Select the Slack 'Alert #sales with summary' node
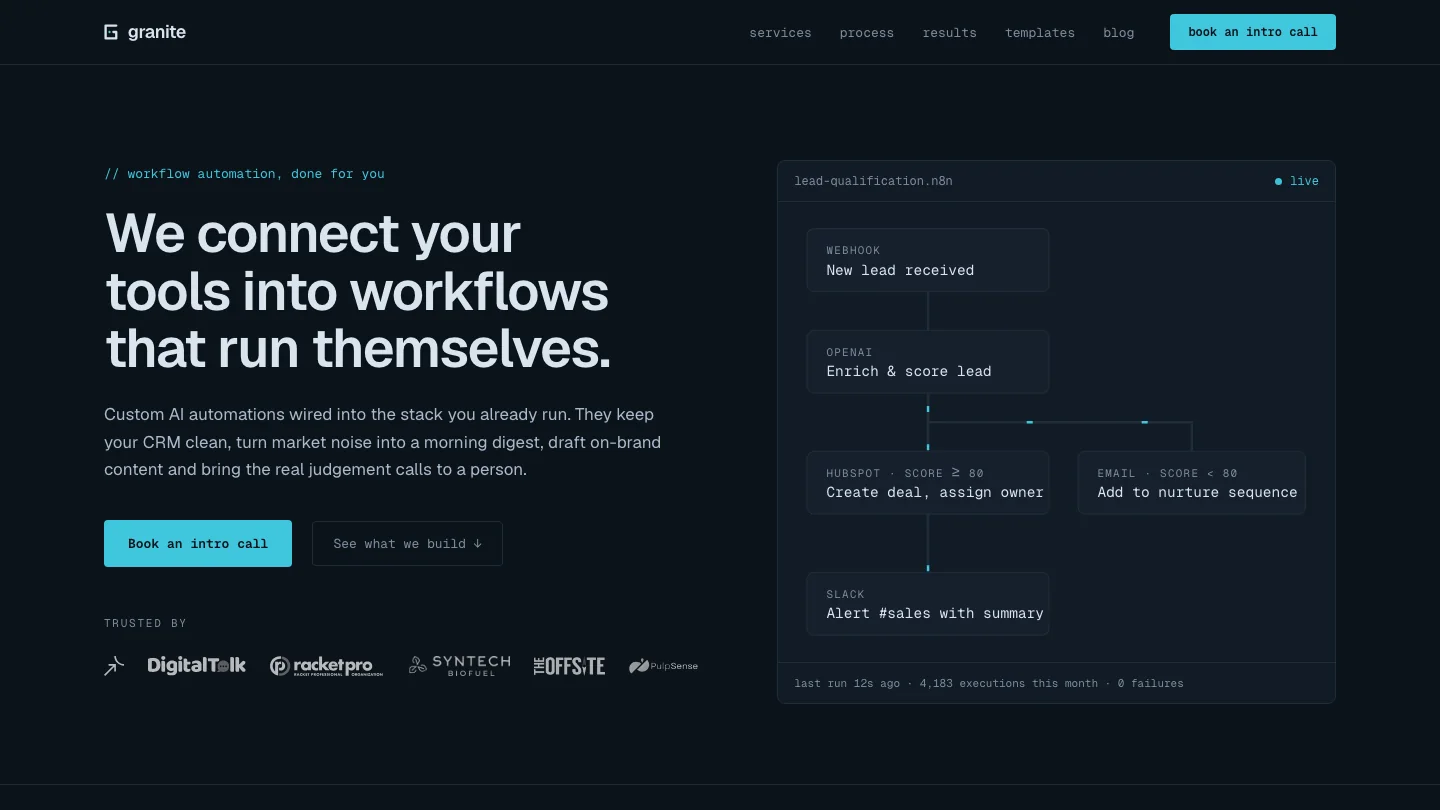 928,603
